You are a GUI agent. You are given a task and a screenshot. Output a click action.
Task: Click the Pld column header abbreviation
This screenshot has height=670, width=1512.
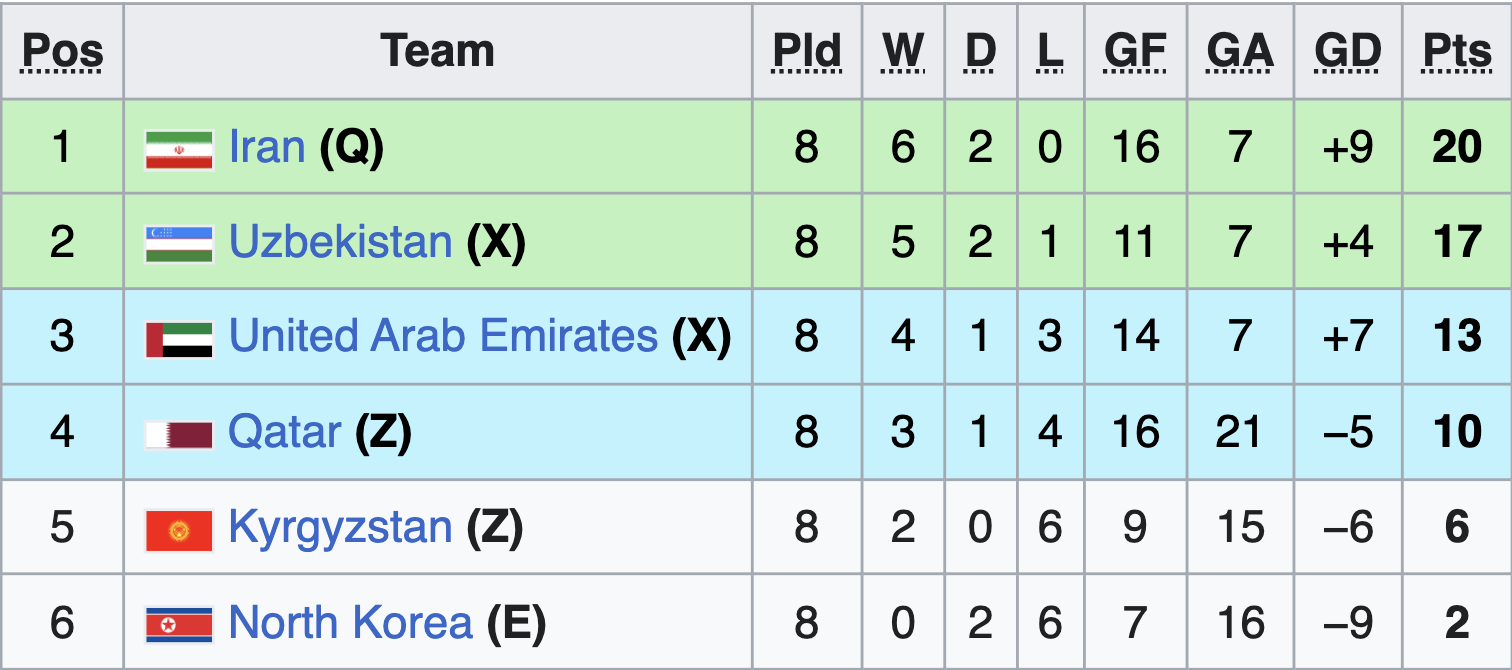coord(807,51)
